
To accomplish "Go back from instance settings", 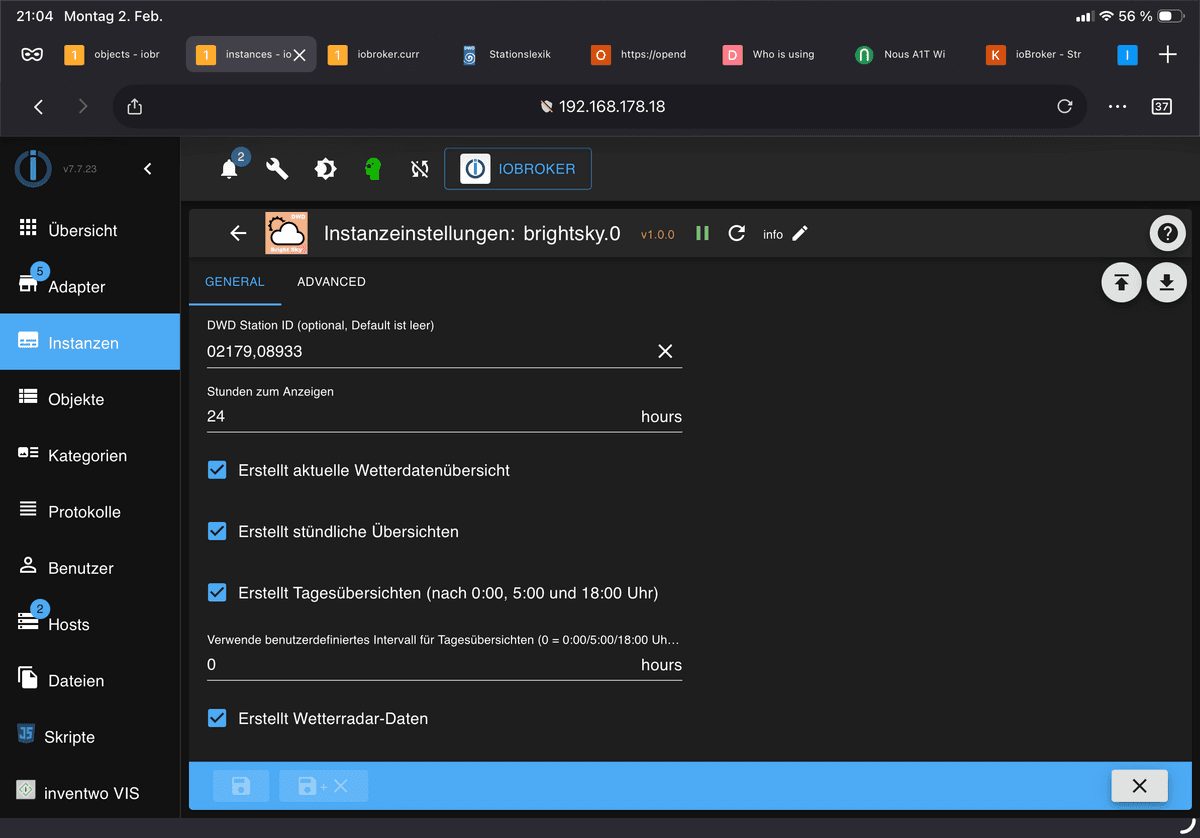I will pos(238,233).
